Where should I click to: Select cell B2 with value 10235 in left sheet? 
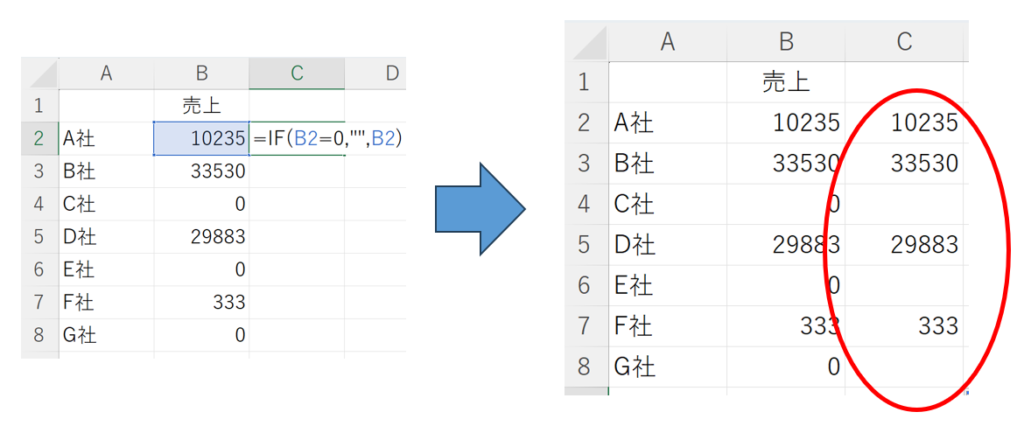202,139
